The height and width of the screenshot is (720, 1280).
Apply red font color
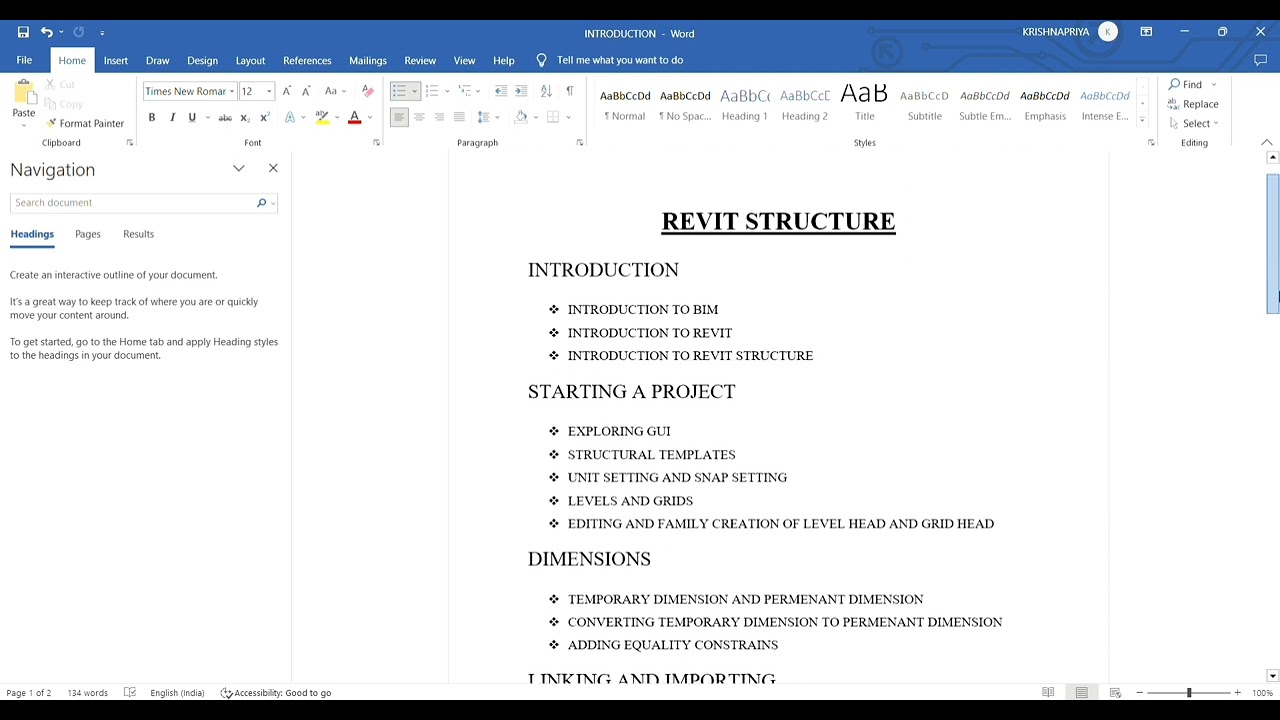coord(354,117)
